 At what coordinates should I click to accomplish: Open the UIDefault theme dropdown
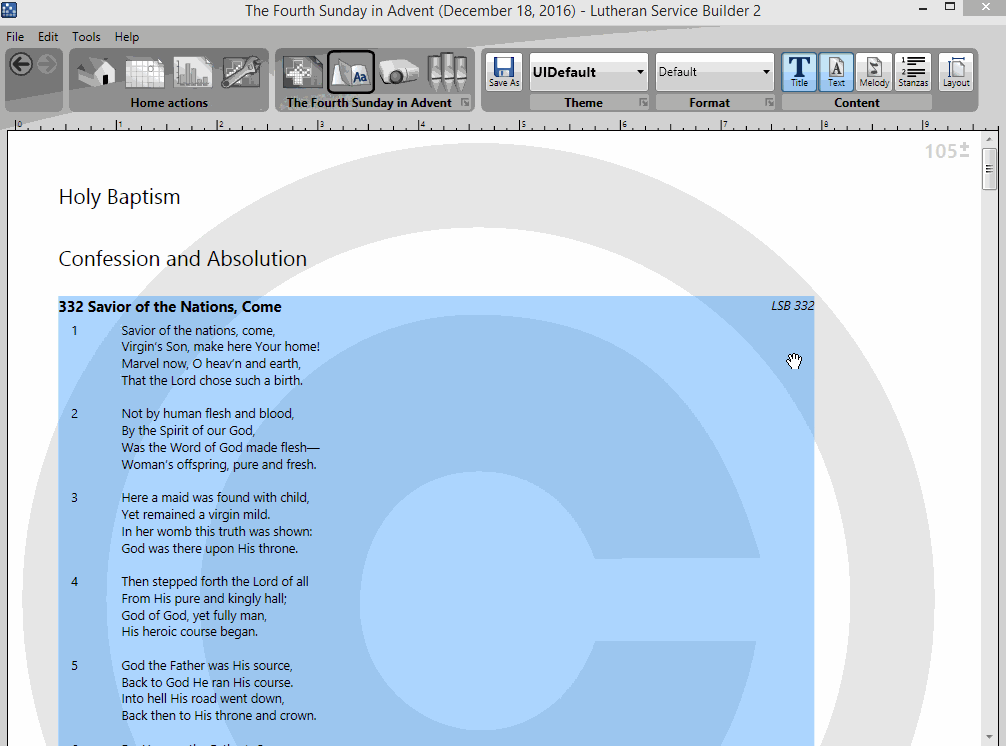[588, 72]
